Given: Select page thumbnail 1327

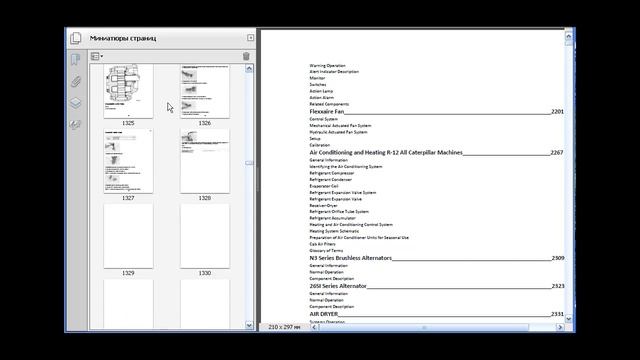Looking at the screenshot, I should (x=128, y=161).
